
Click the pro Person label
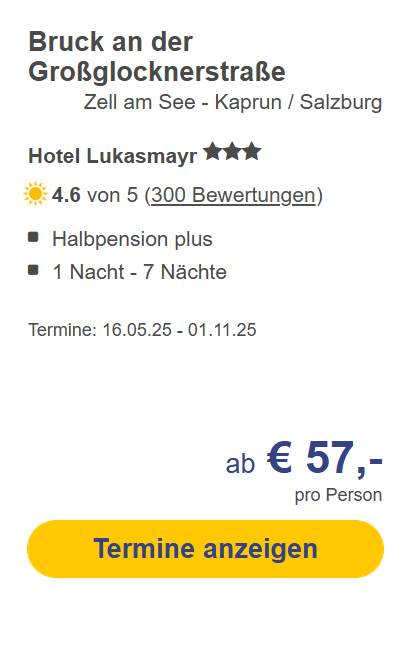[x=338, y=495]
